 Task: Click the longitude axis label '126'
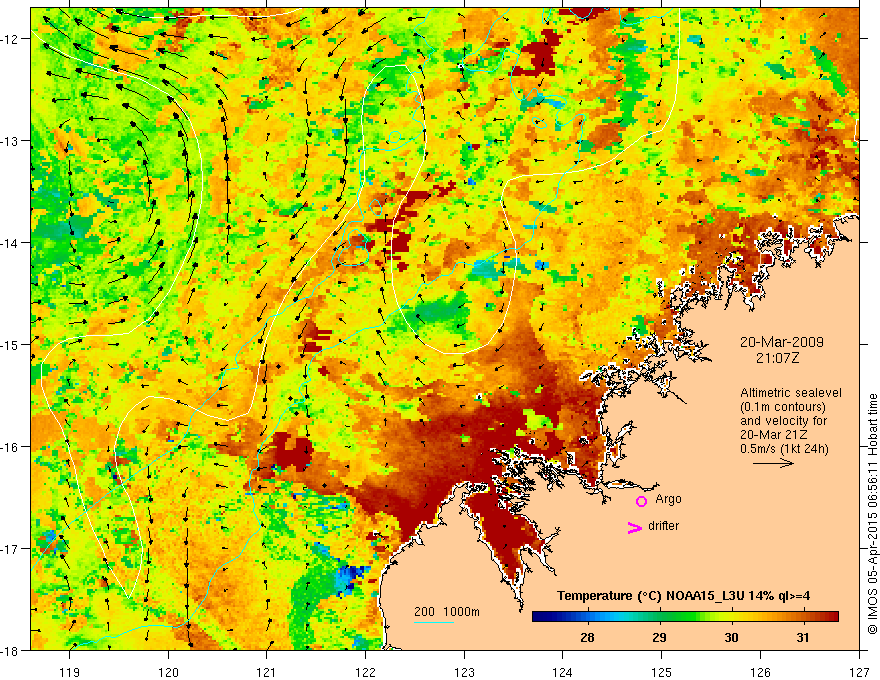[x=760, y=672]
